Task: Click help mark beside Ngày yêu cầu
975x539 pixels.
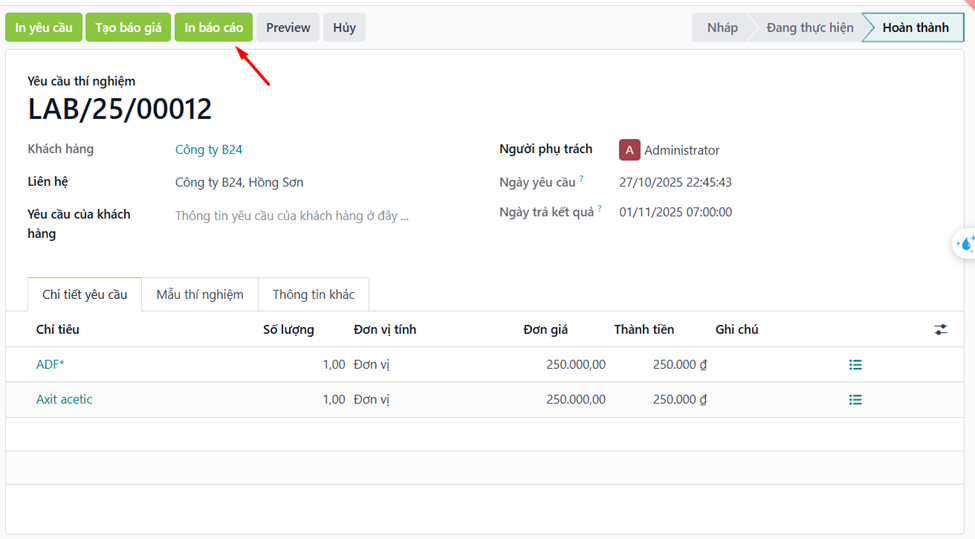Action: point(581,180)
